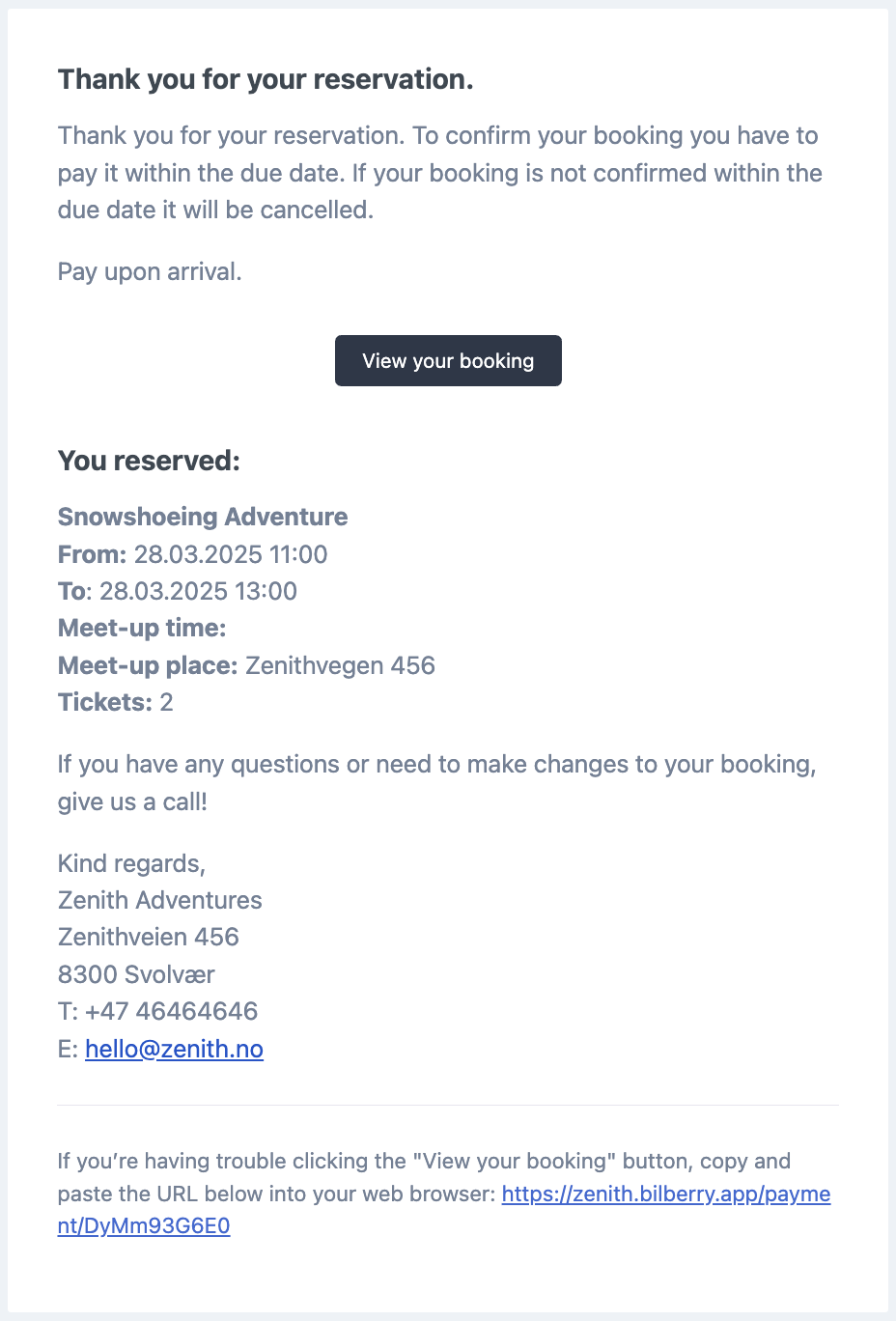This screenshot has width=896, height=1321.
Task: Click the 8300 Svolvær postal line
Action: click(x=136, y=974)
